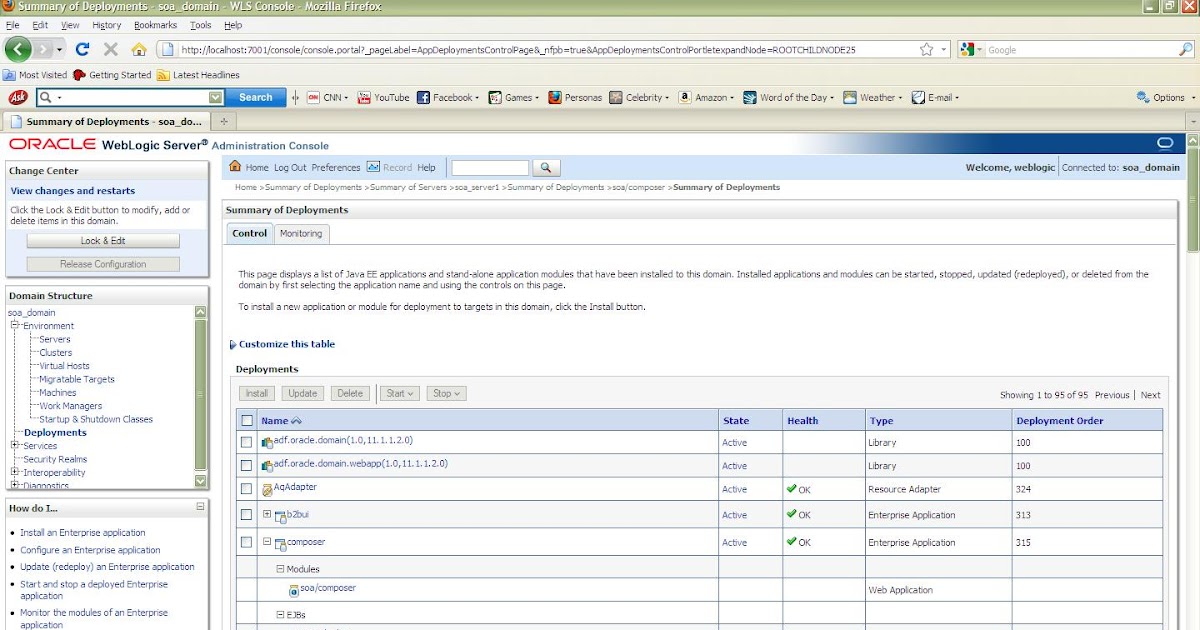Check the select-all checkbox in the Deployments header

click(246, 420)
